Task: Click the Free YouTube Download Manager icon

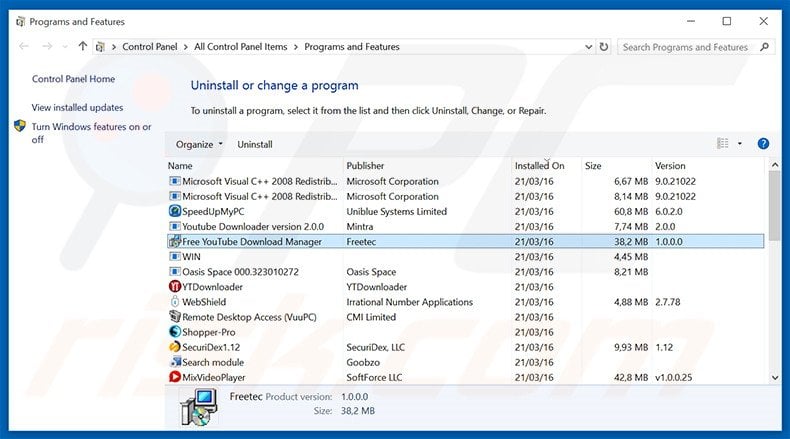Action: pyautogui.click(x=174, y=241)
